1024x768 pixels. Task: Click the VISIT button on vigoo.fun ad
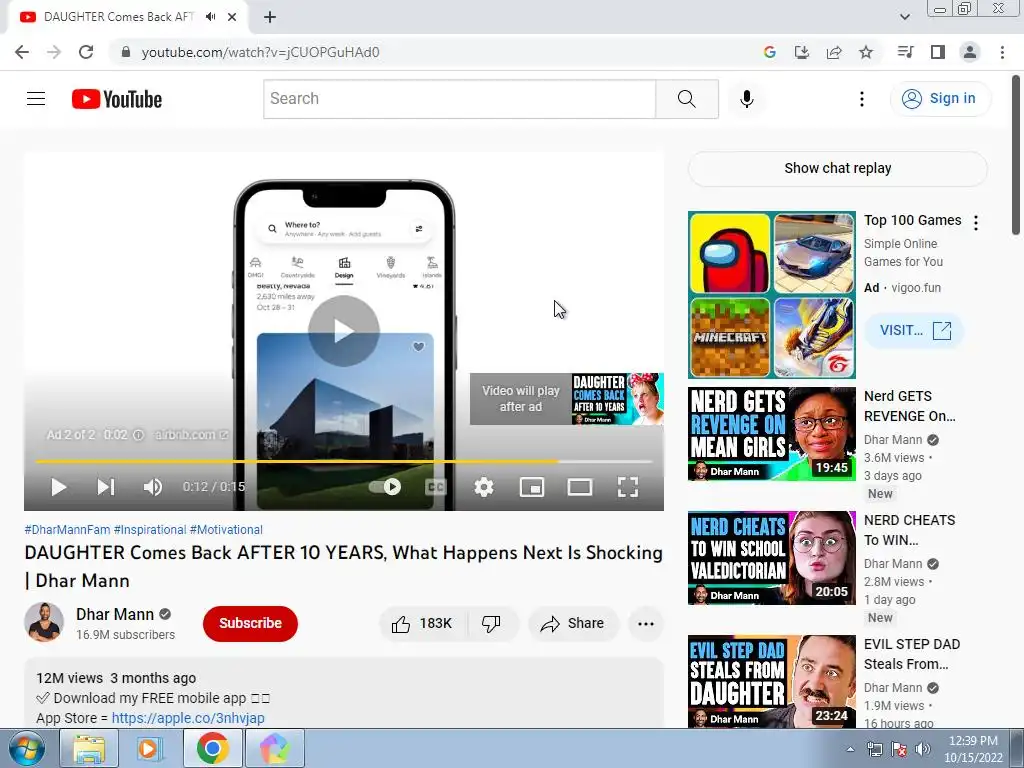pyautogui.click(x=915, y=330)
